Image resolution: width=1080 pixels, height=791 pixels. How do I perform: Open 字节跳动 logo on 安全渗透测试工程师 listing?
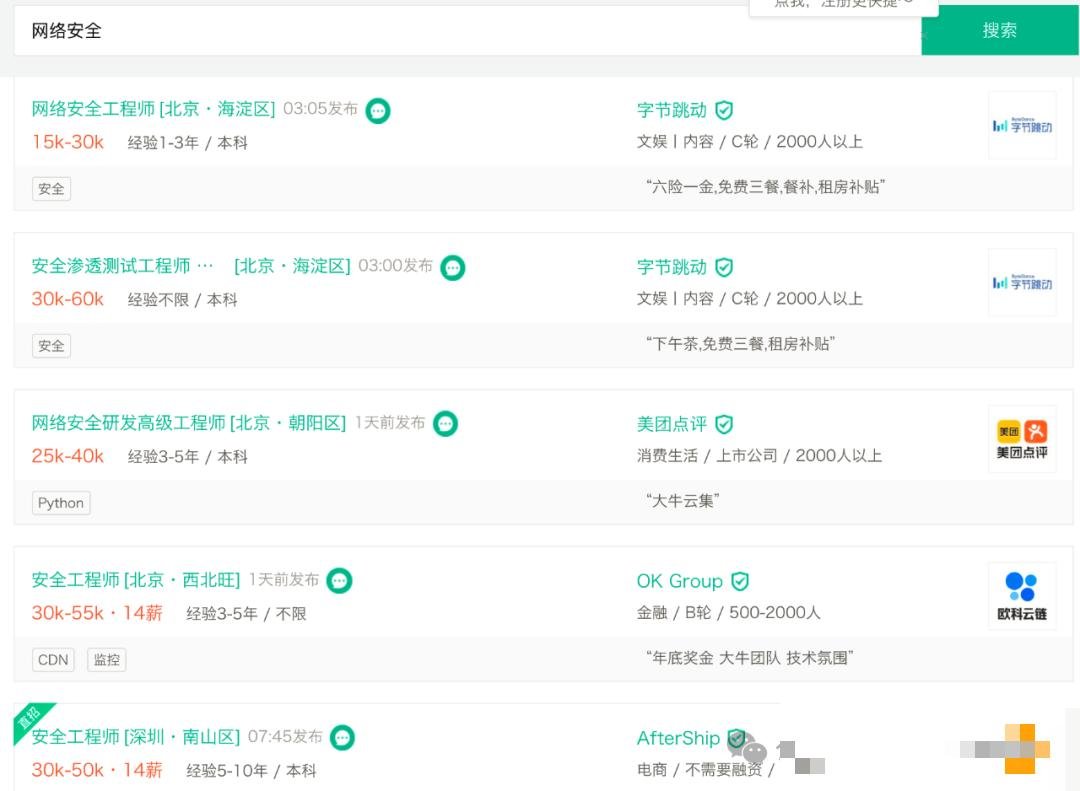(1022, 282)
